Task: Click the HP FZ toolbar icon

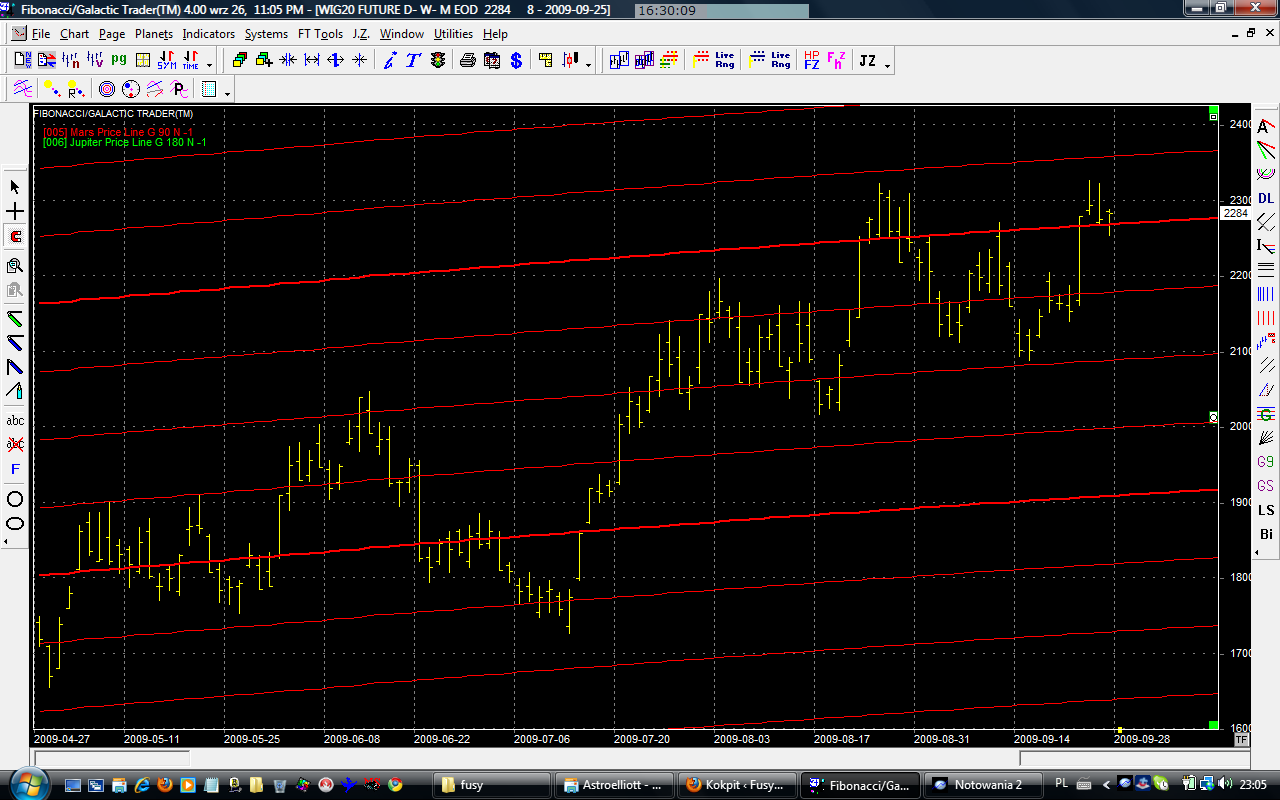Action: pos(811,60)
